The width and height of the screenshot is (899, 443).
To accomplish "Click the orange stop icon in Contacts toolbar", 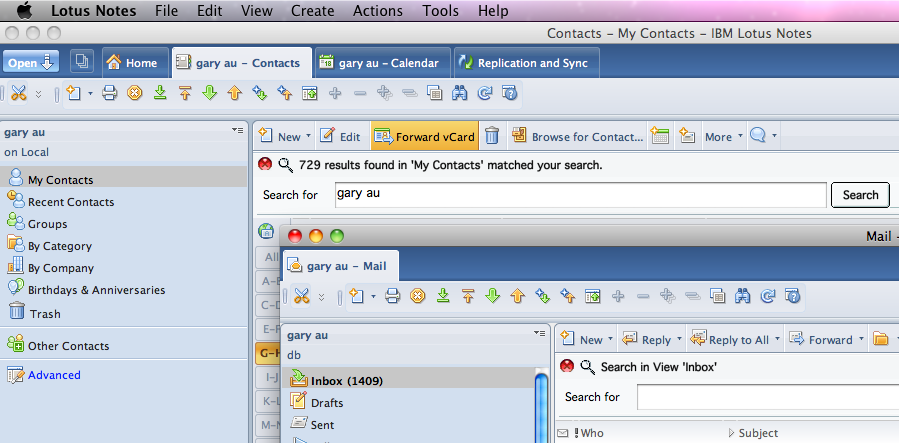I will (135, 93).
